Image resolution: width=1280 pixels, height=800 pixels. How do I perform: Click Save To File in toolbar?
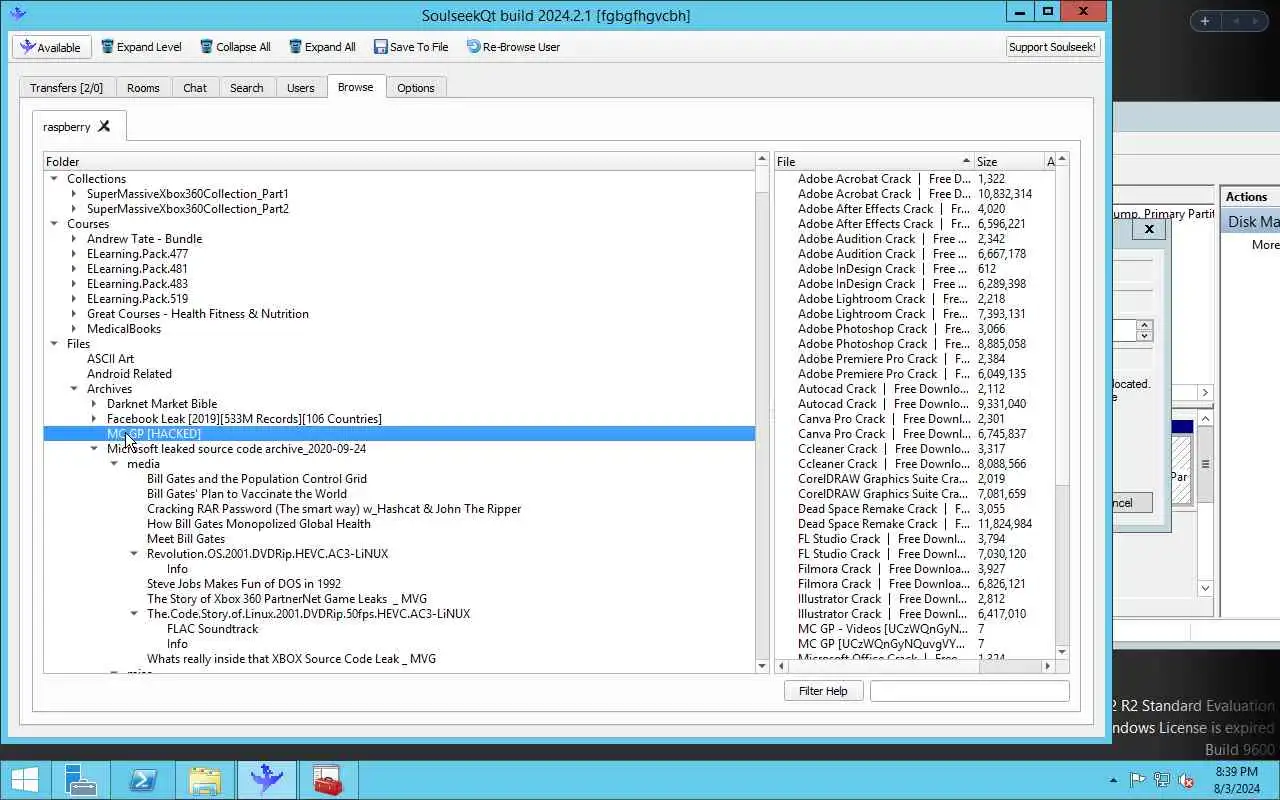click(411, 47)
